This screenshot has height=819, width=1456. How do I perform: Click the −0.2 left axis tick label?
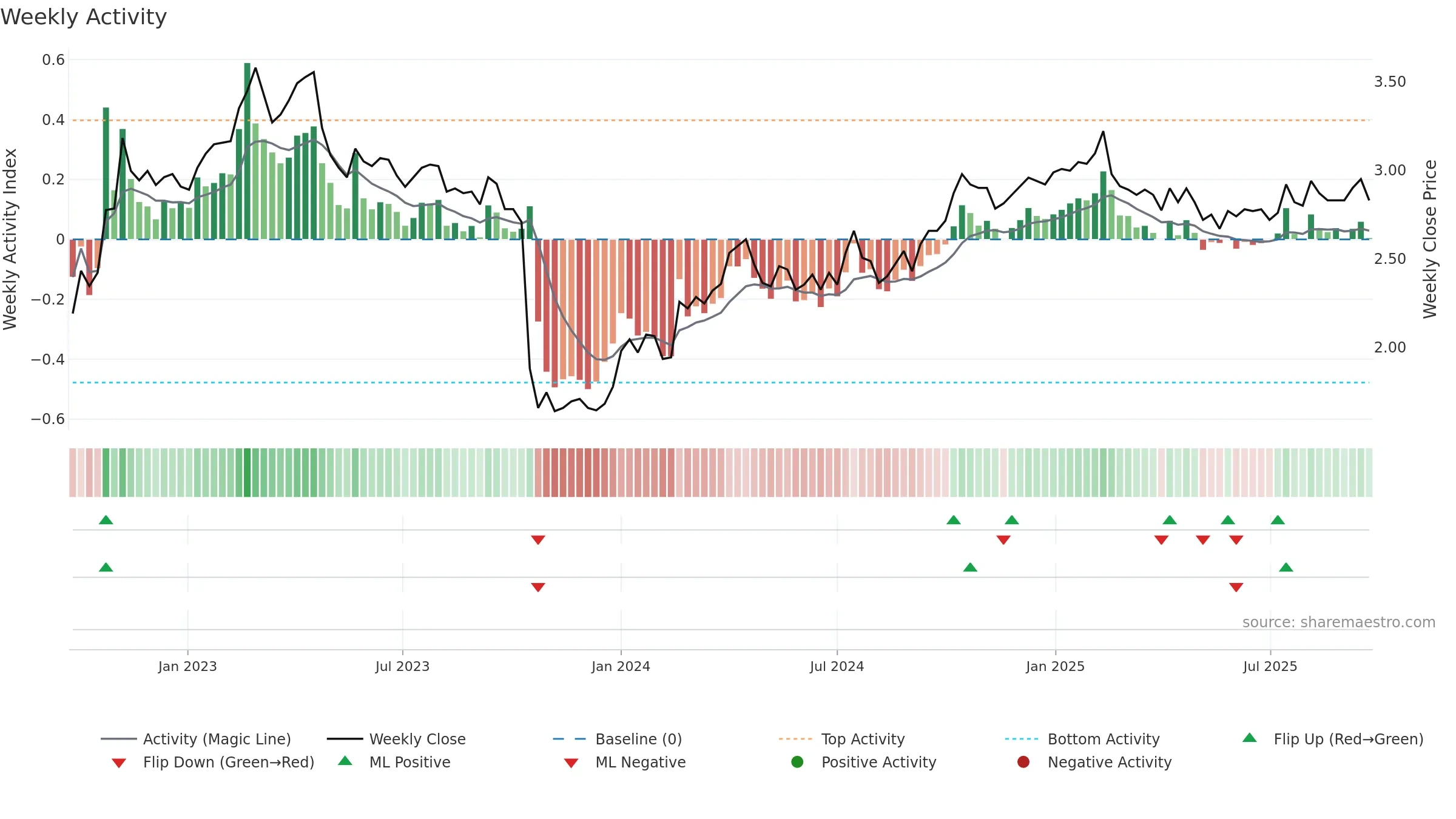(48, 300)
